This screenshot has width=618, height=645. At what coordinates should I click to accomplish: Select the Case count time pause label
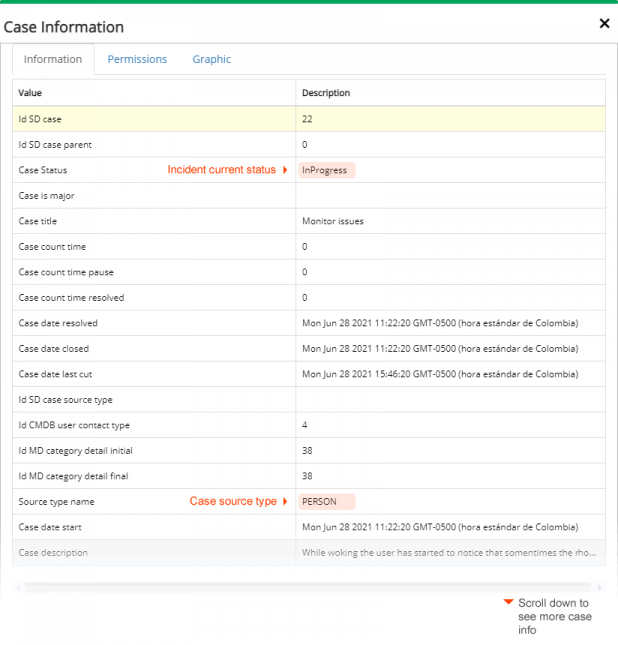(x=66, y=272)
